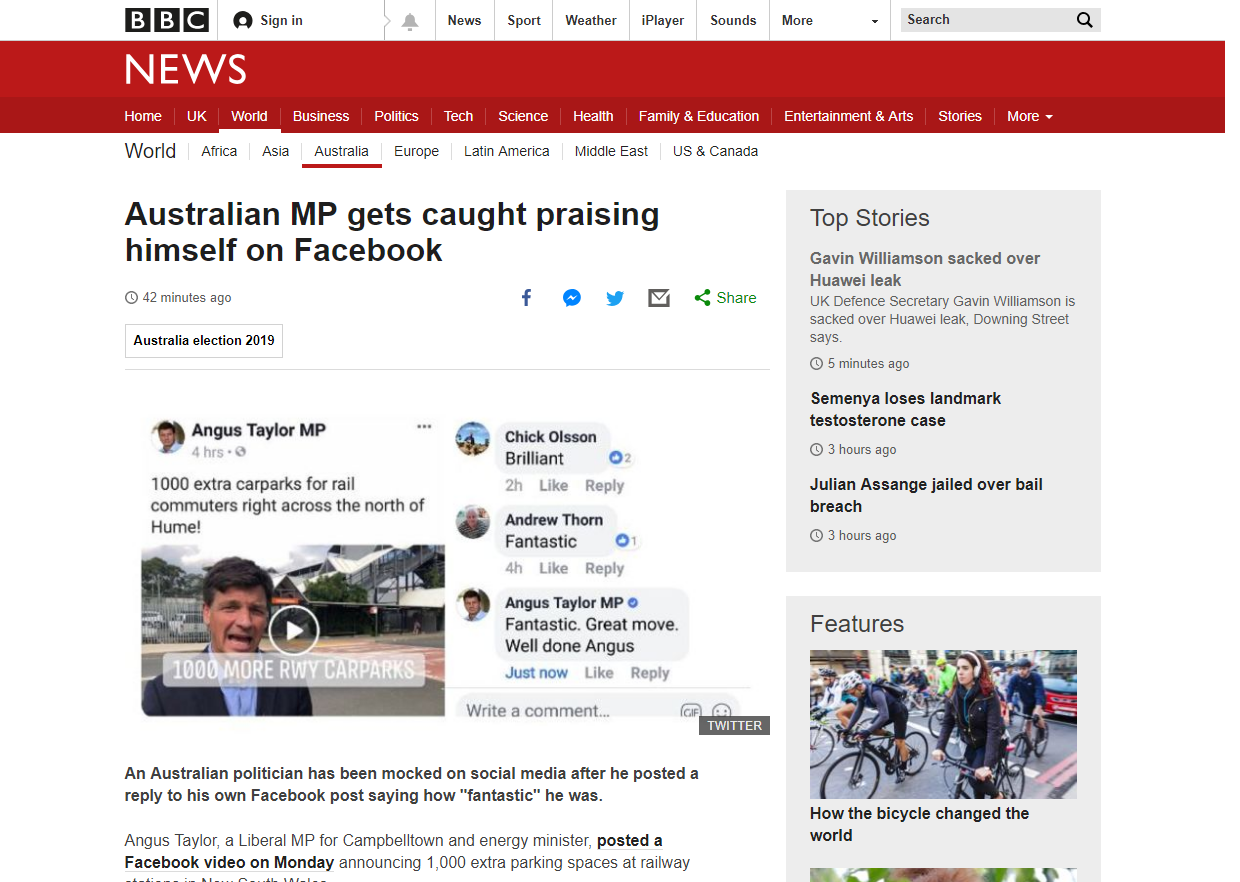Screen dimensions: 1240x882
Task: Expand the red nav More dropdown
Action: point(1030,116)
